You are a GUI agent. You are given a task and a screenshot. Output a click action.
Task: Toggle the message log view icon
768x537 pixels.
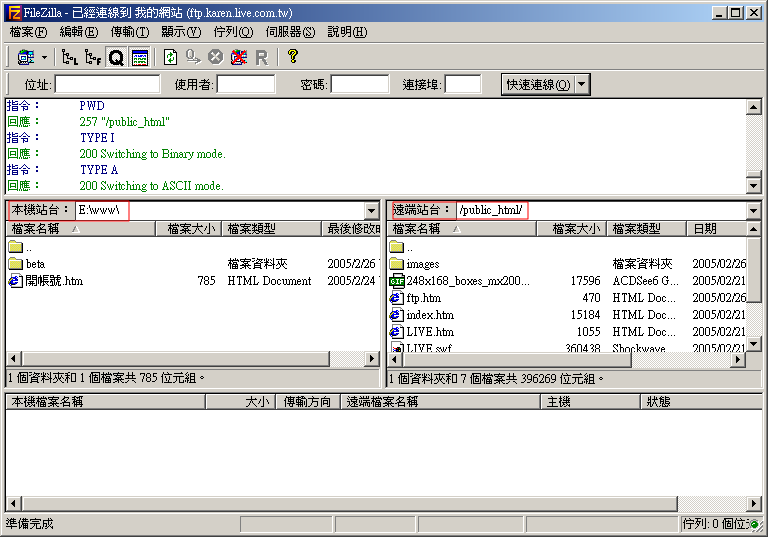click(140, 57)
